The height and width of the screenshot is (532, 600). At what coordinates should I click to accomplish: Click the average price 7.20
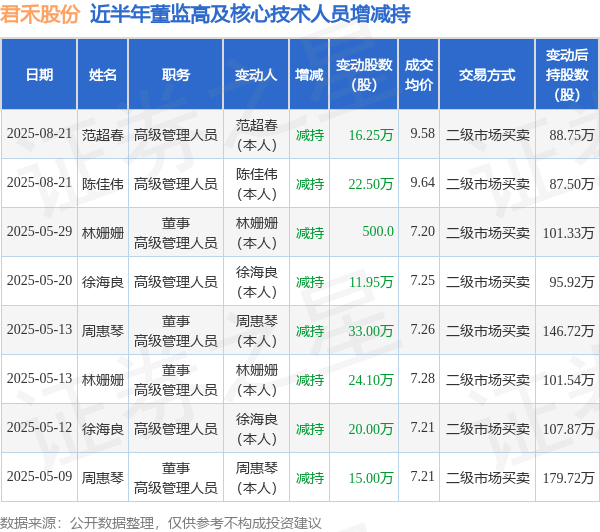tap(422, 231)
